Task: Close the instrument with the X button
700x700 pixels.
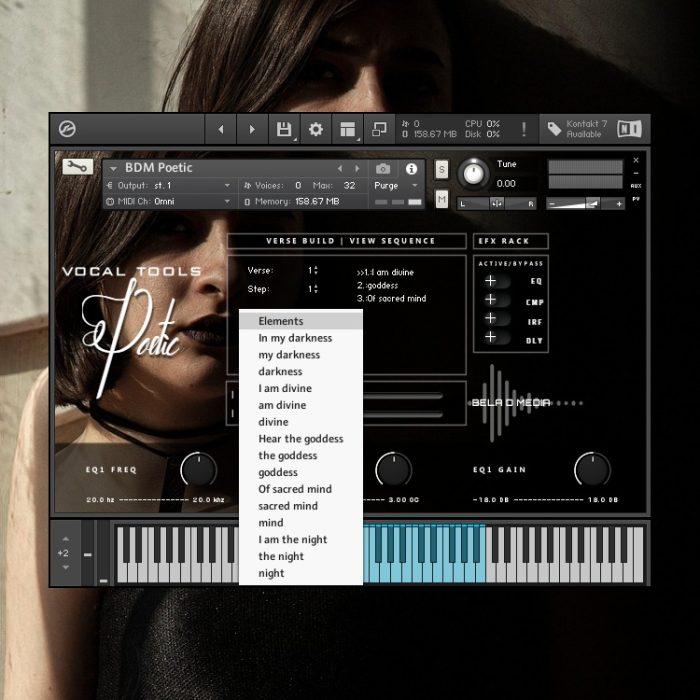Action: point(636,160)
